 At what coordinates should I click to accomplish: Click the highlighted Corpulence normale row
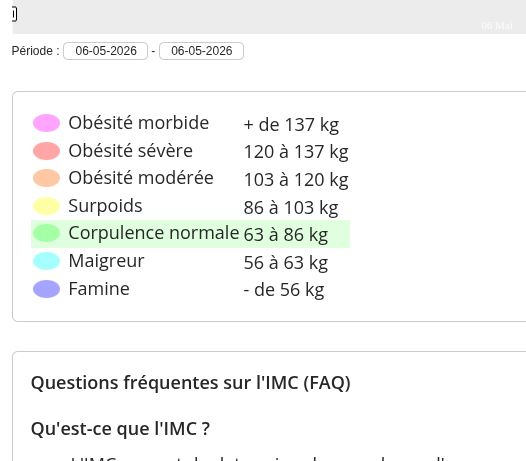coord(191,234)
